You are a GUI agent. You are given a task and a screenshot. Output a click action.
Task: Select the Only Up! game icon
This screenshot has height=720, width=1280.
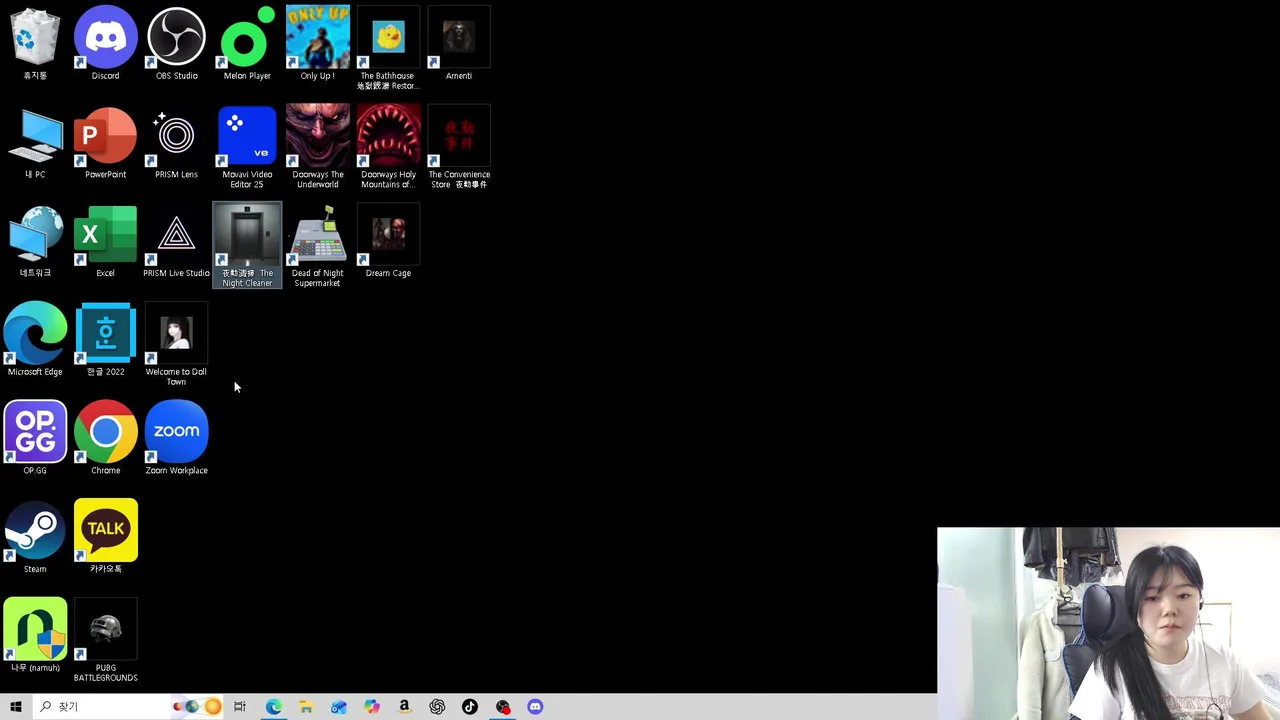point(317,44)
